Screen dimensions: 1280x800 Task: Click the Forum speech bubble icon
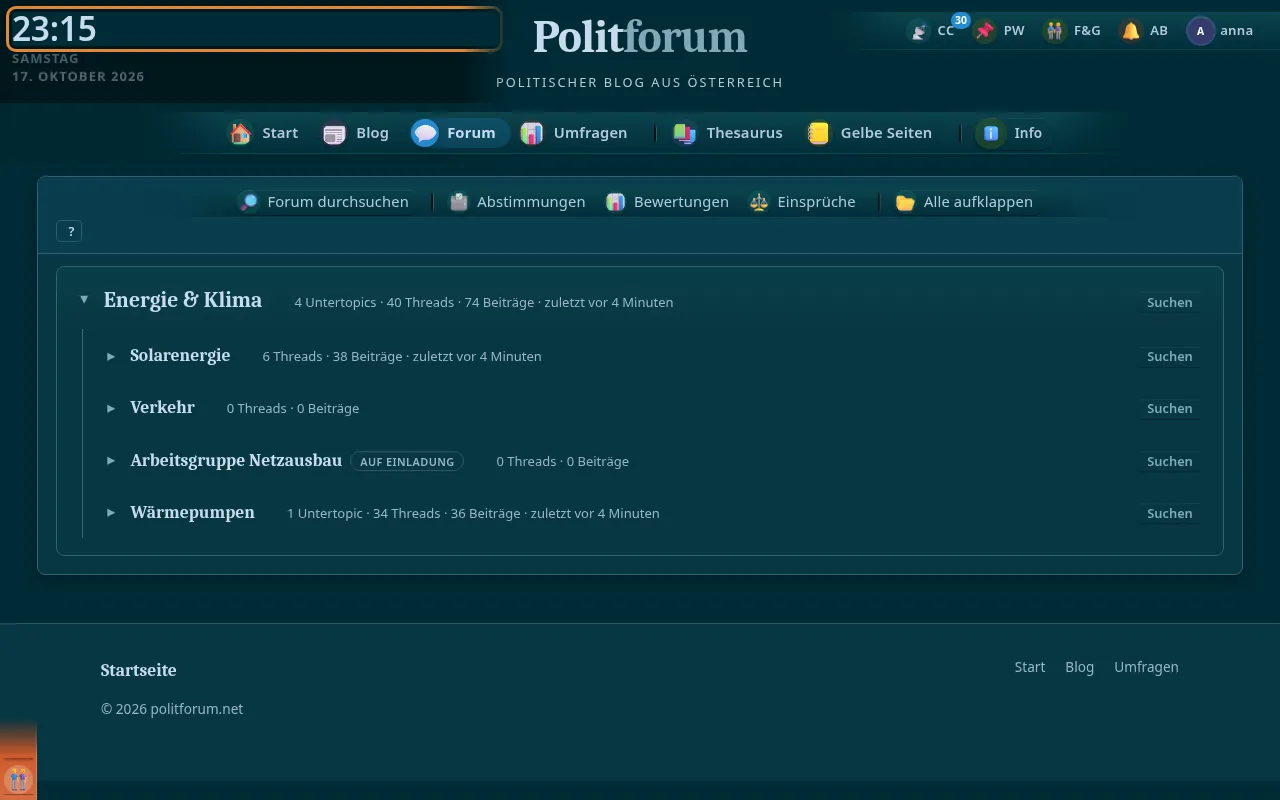[425, 133]
